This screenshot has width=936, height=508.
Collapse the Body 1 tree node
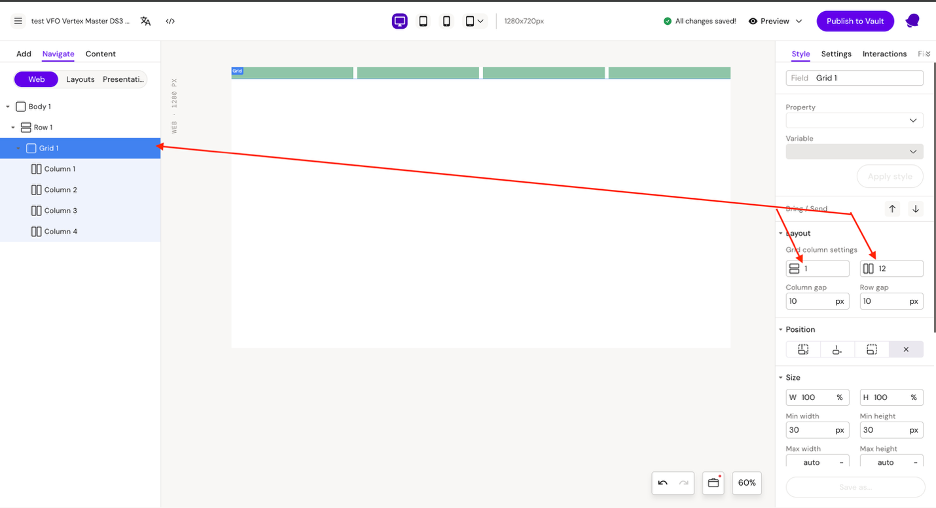tap(8, 107)
